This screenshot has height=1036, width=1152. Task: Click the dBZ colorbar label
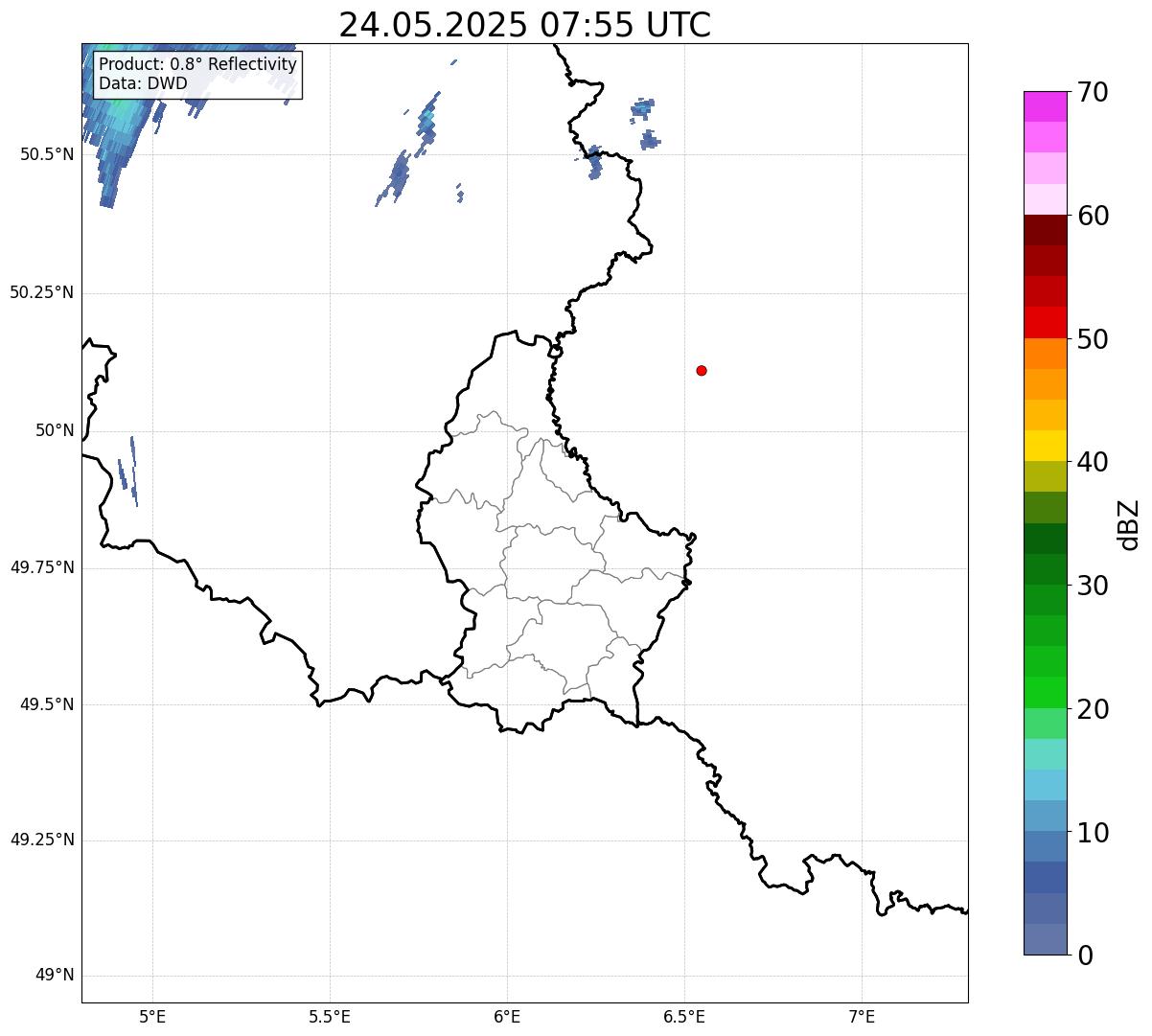coord(1129,524)
